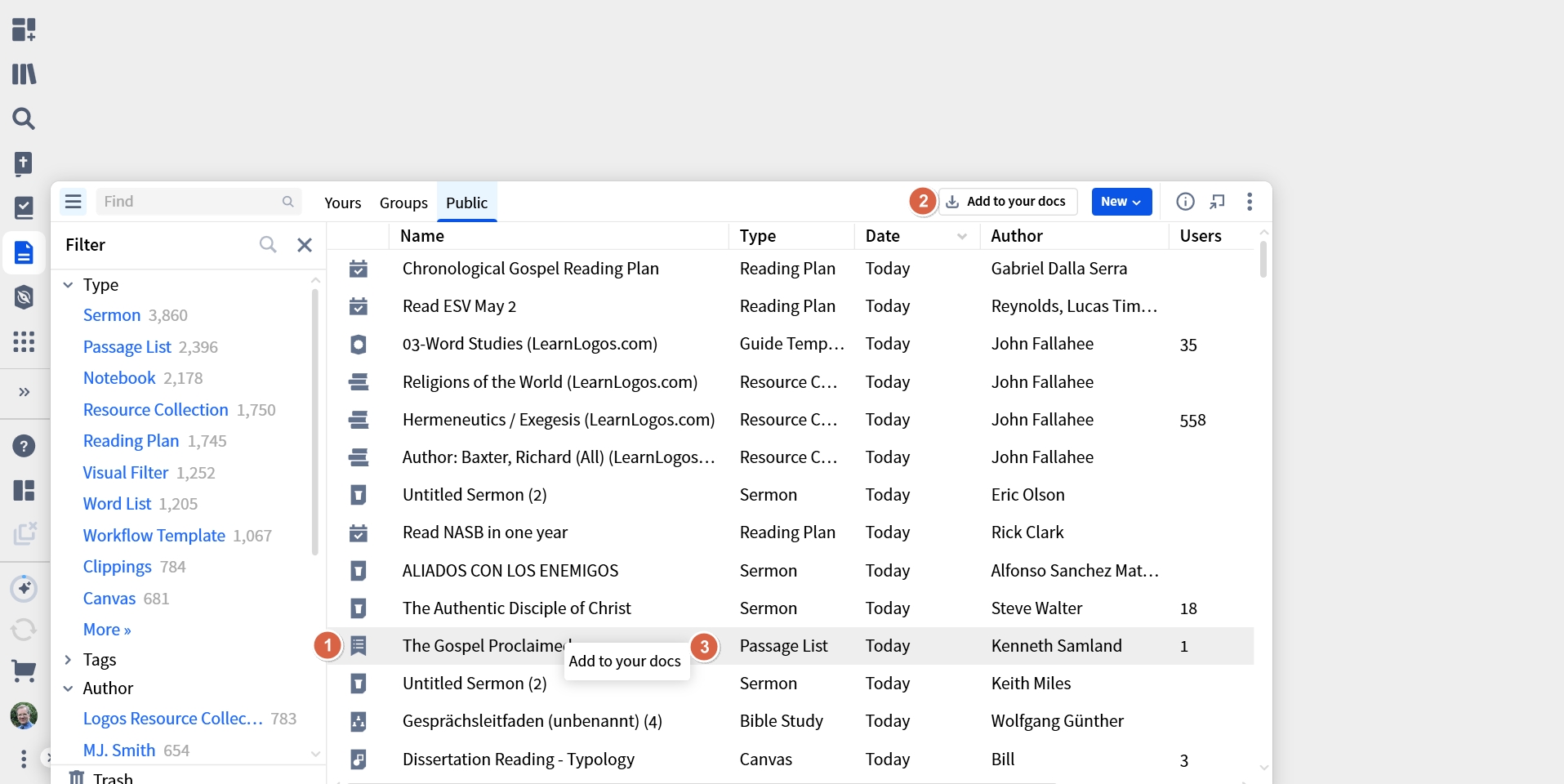Click The Authentic Disciple of Christ sermon icon

pyautogui.click(x=359, y=608)
